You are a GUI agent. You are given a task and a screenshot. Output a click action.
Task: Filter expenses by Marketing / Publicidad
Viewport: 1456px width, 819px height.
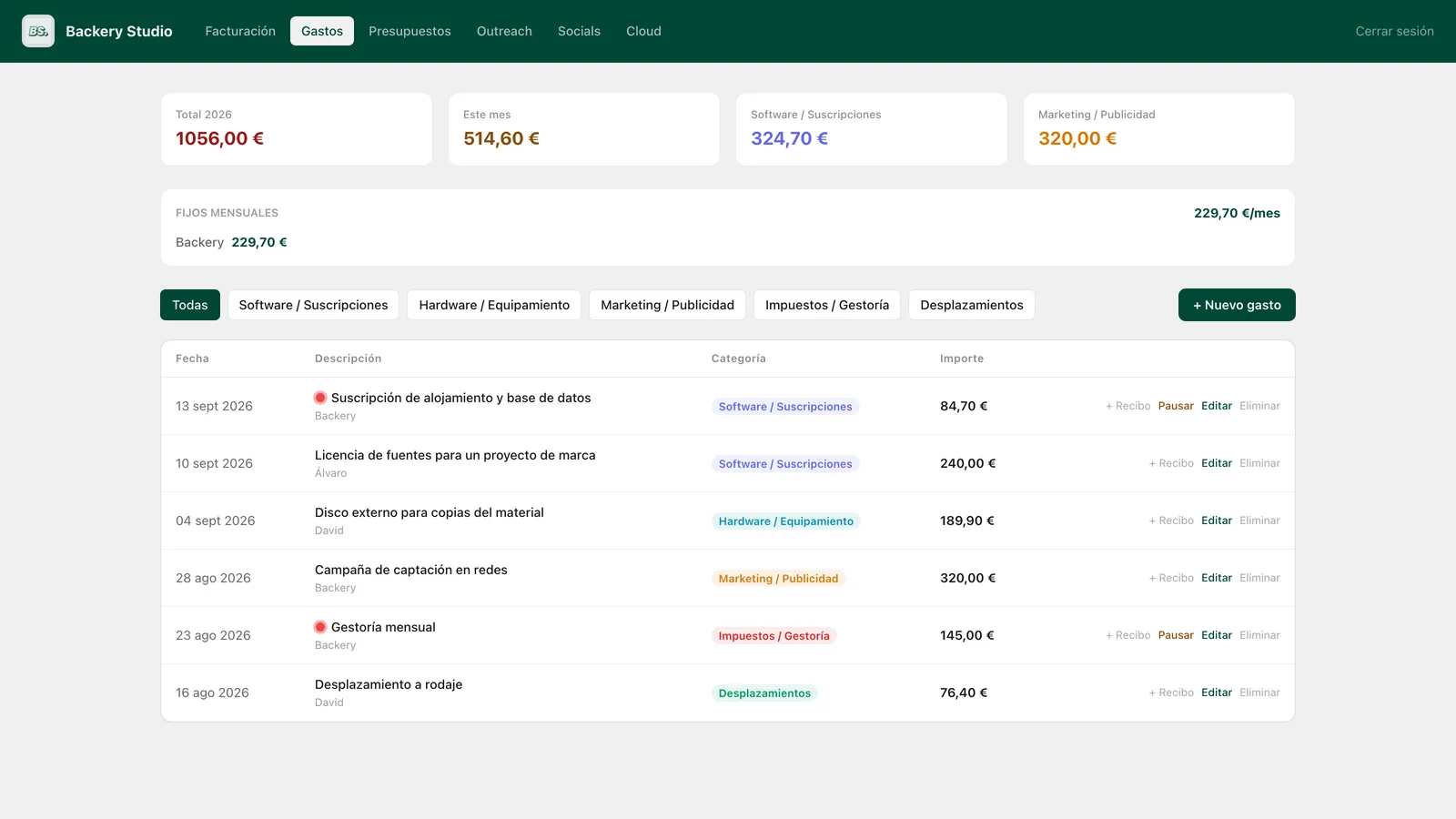point(667,305)
